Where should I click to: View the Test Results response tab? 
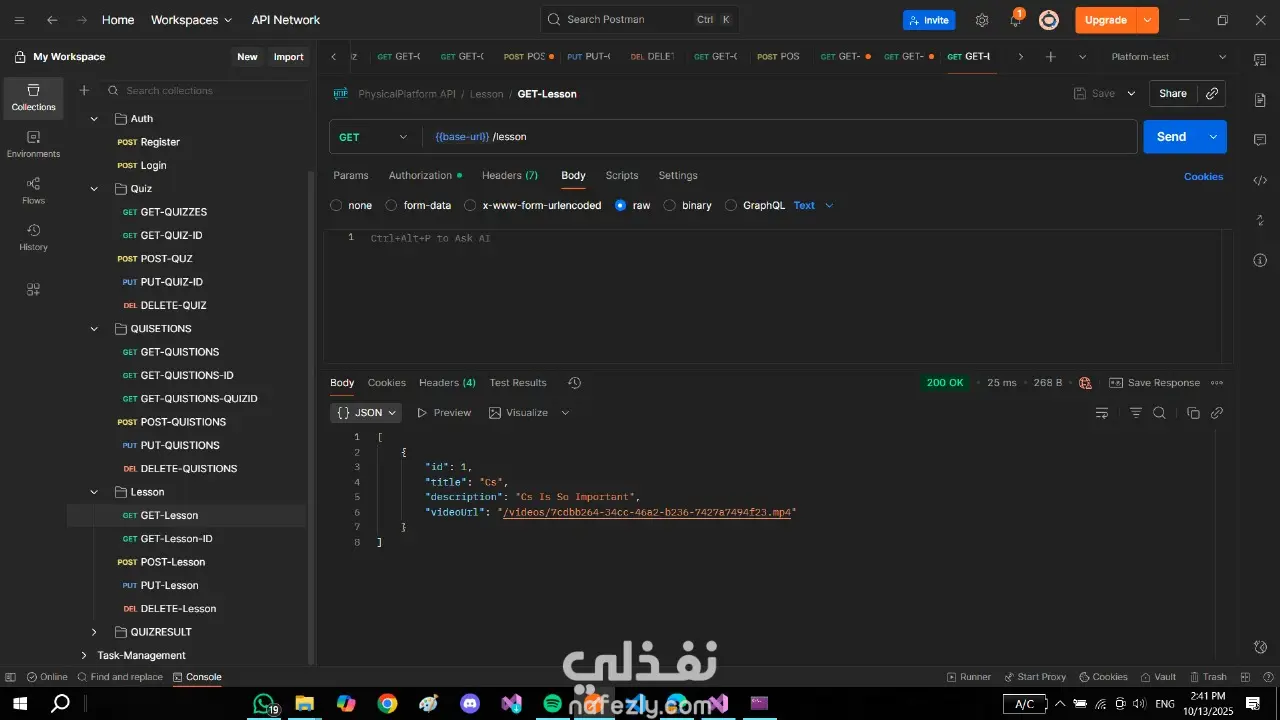(x=518, y=383)
